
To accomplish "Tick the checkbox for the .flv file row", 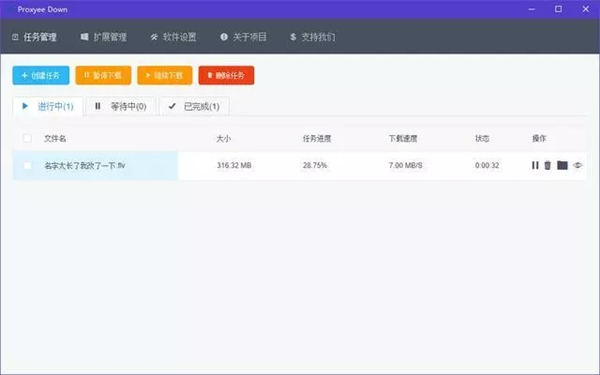I will click(27, 166).
